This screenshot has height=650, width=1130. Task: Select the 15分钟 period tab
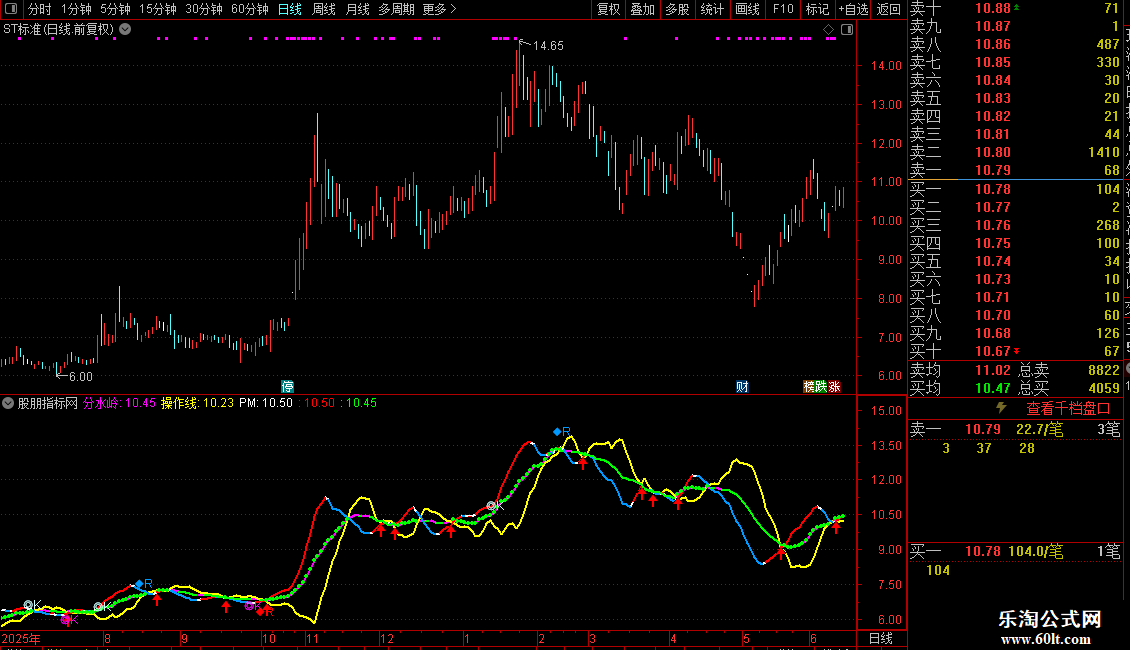[157, 9]
